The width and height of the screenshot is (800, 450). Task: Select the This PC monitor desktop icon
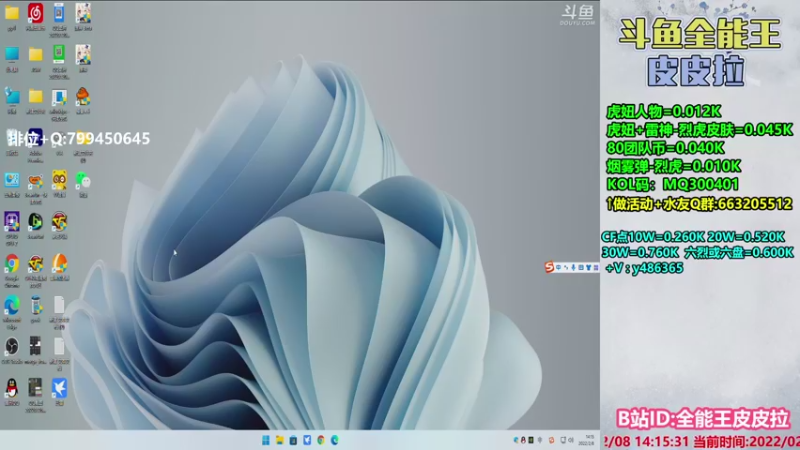tap(12, 54)
